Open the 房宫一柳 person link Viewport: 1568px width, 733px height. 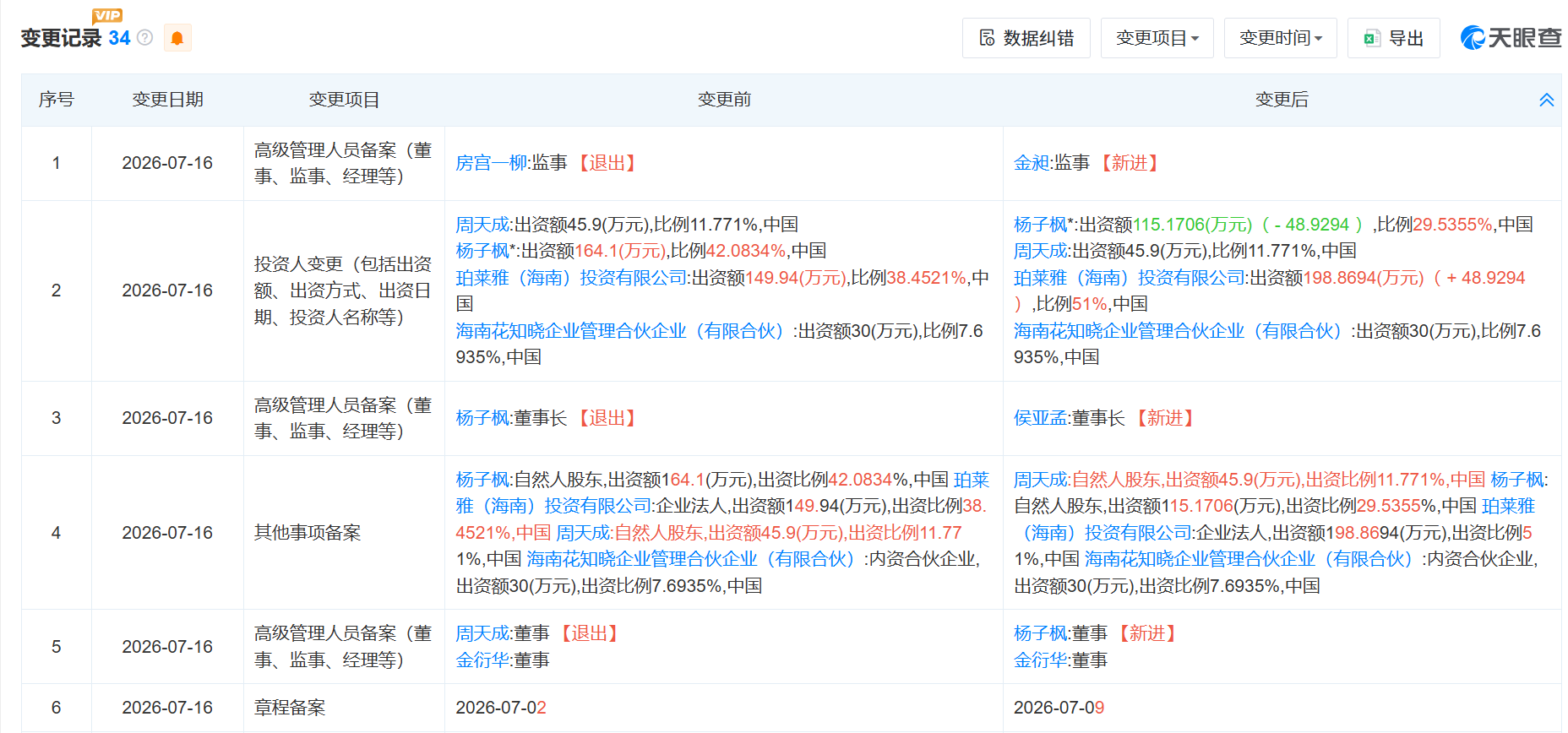[x=492, y=163]
